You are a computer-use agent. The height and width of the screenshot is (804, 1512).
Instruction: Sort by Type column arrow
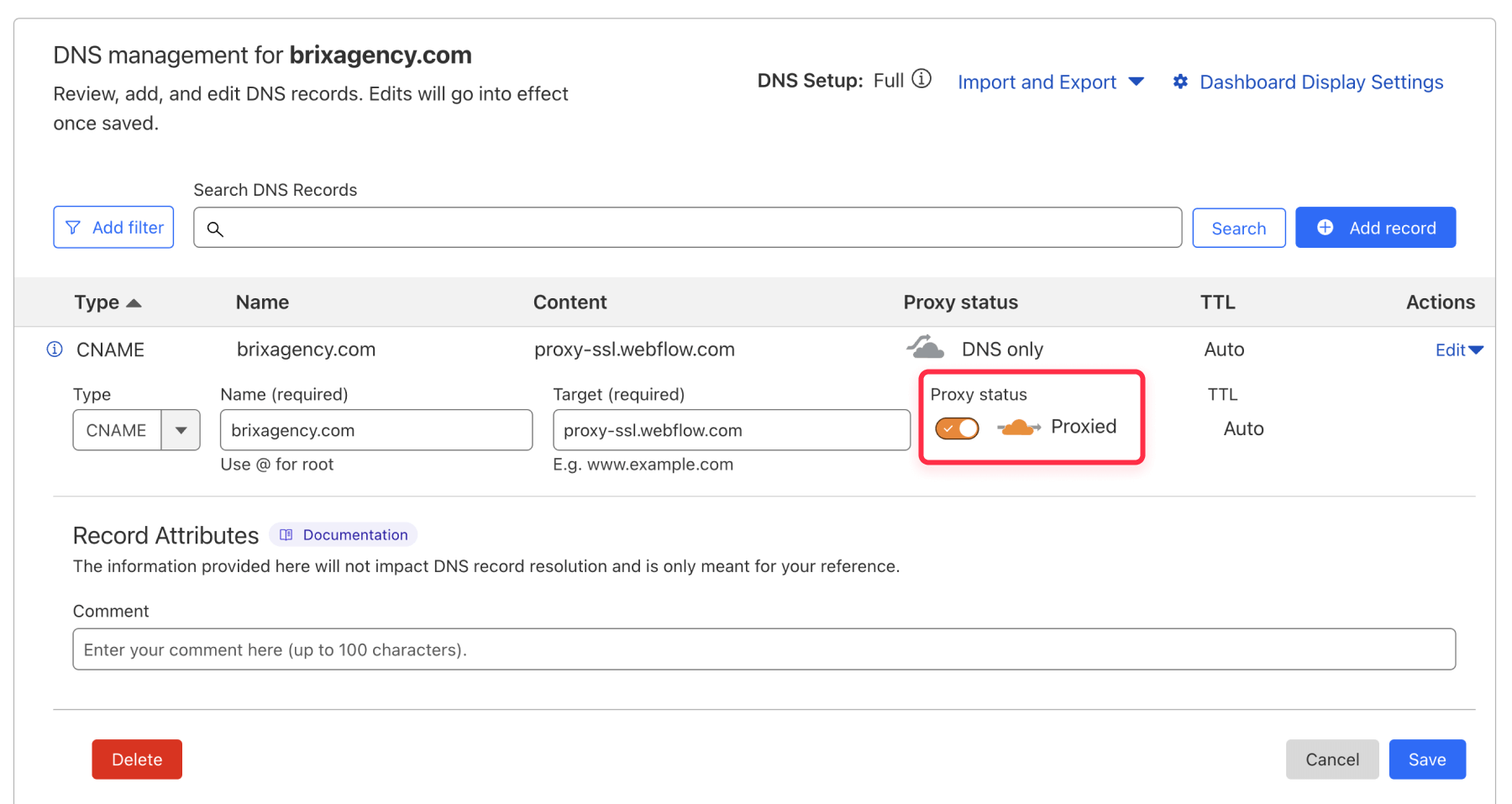[x=134, y=303]
